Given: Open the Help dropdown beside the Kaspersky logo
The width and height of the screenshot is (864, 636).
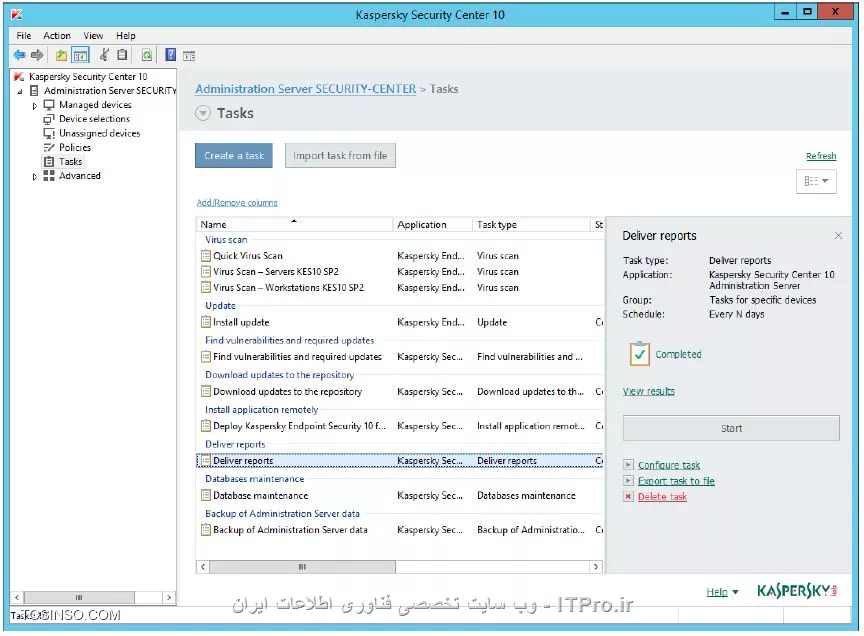Looking at the screenshot, I should (x=722, y=592).
